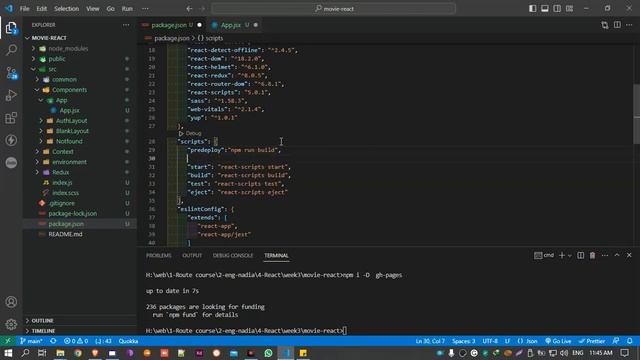This screenshot has width=640, height=360.
Task: Click the UTF-8 encoding indicator
Action: 490,341
